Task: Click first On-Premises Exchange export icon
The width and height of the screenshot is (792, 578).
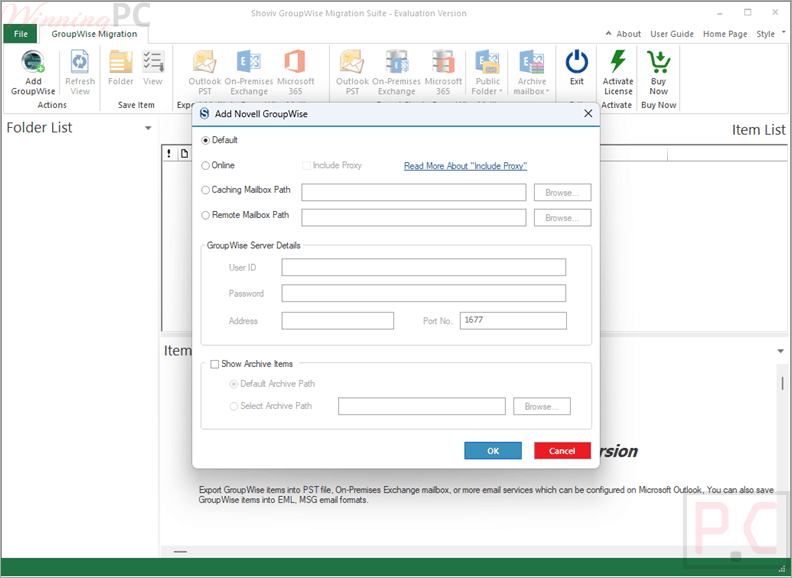Action: [249, 62]
